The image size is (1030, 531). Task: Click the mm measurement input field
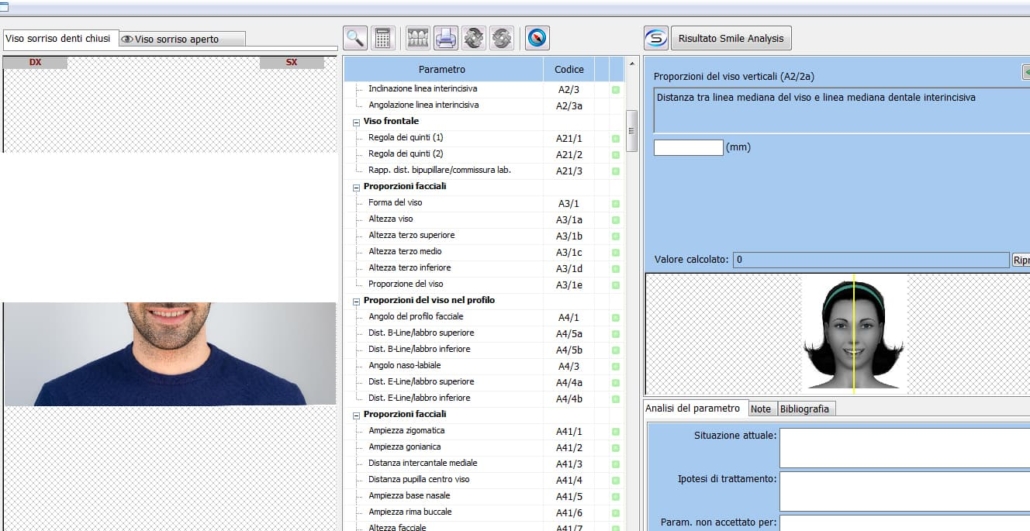688,147
